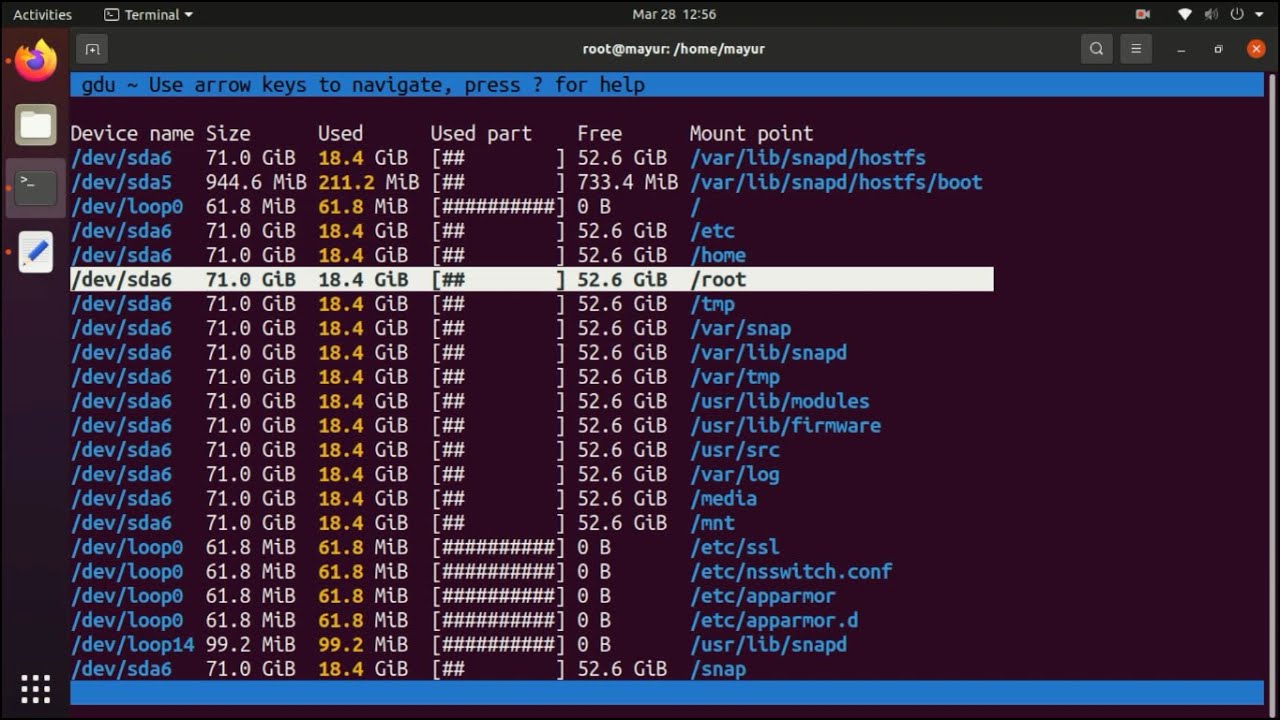
Task: Click the screen recording indicator icon
Action: click(1143, 15)
